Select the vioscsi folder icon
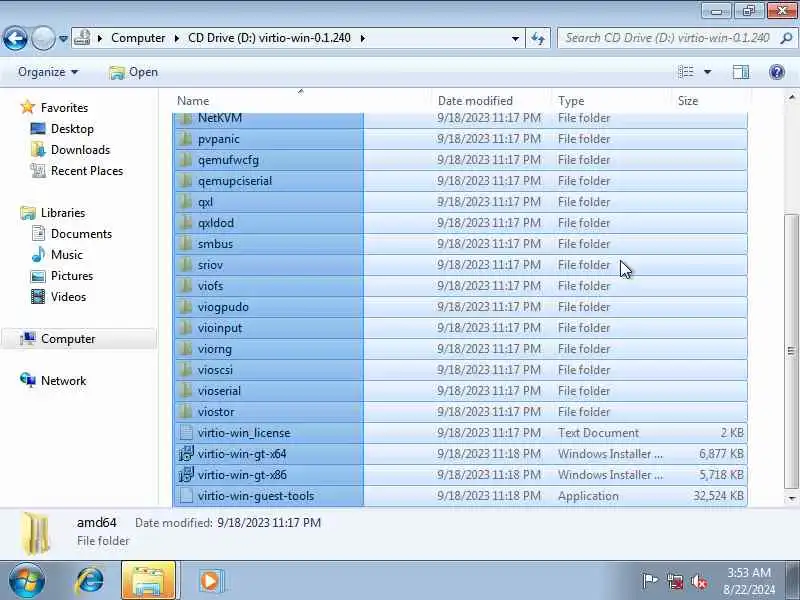This screenshot has width=800, height=600. coord(186,370)
